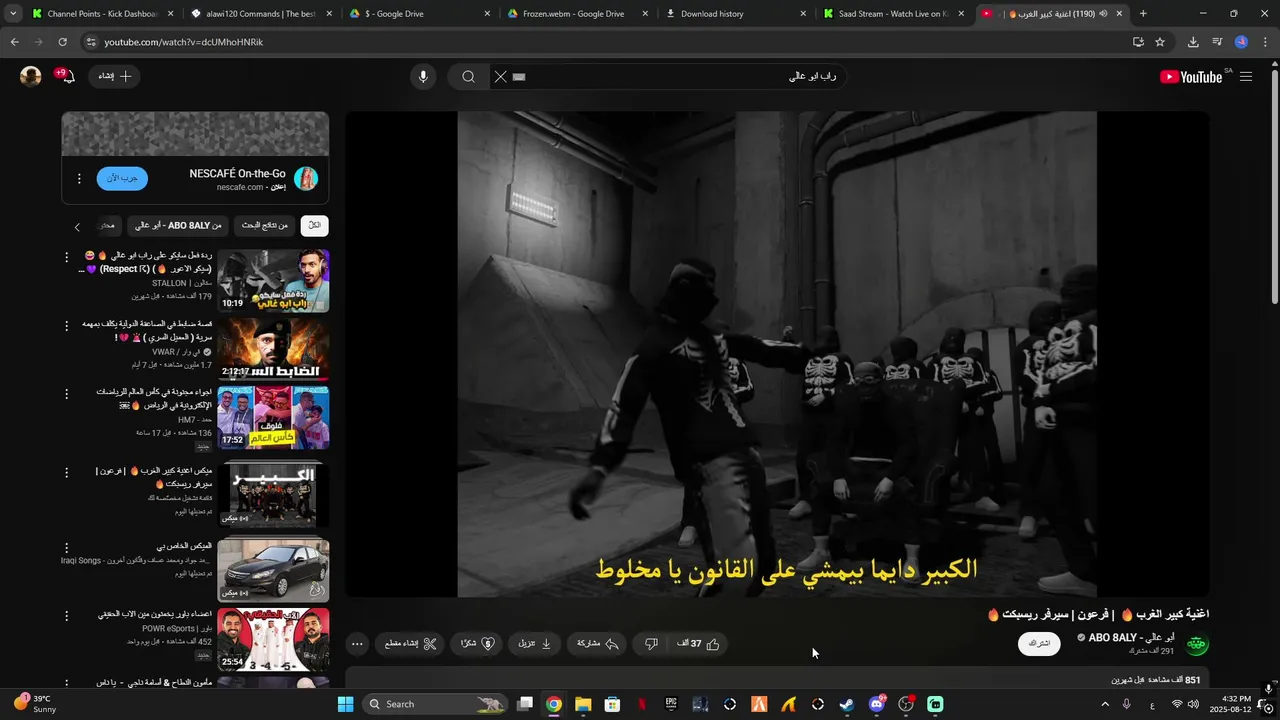Screen dimensions: 1280x720
Task: Click the Create (إنشاء) button
Action: point(114,77)
